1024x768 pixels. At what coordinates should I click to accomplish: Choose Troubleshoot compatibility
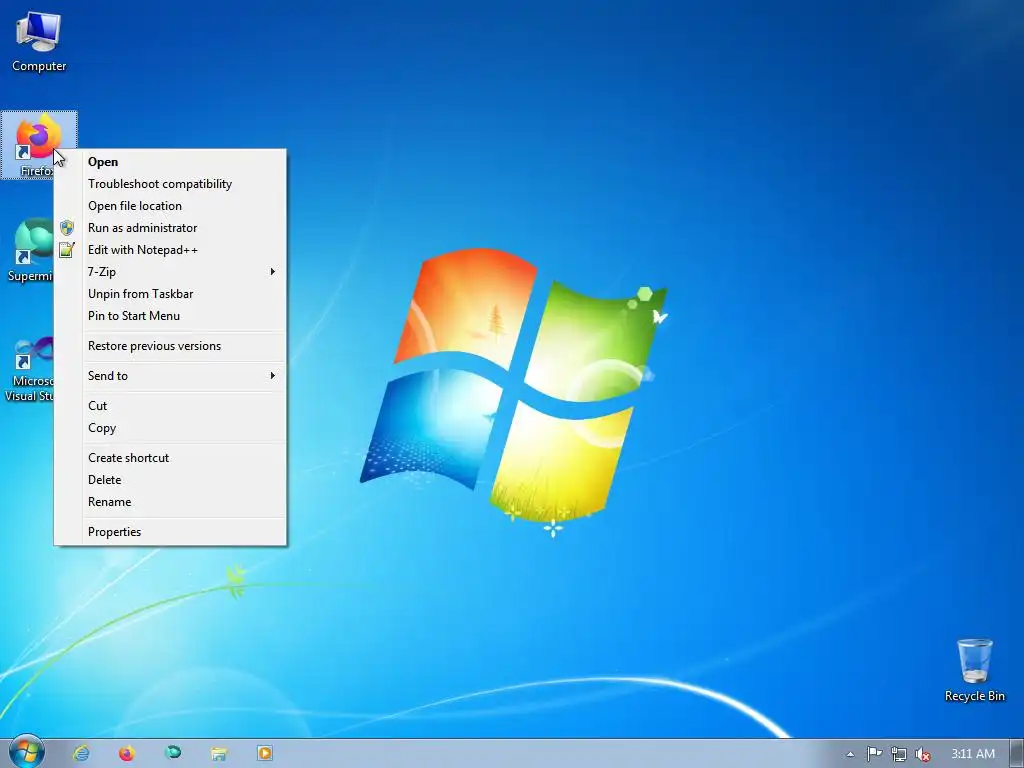click(170, 184)
